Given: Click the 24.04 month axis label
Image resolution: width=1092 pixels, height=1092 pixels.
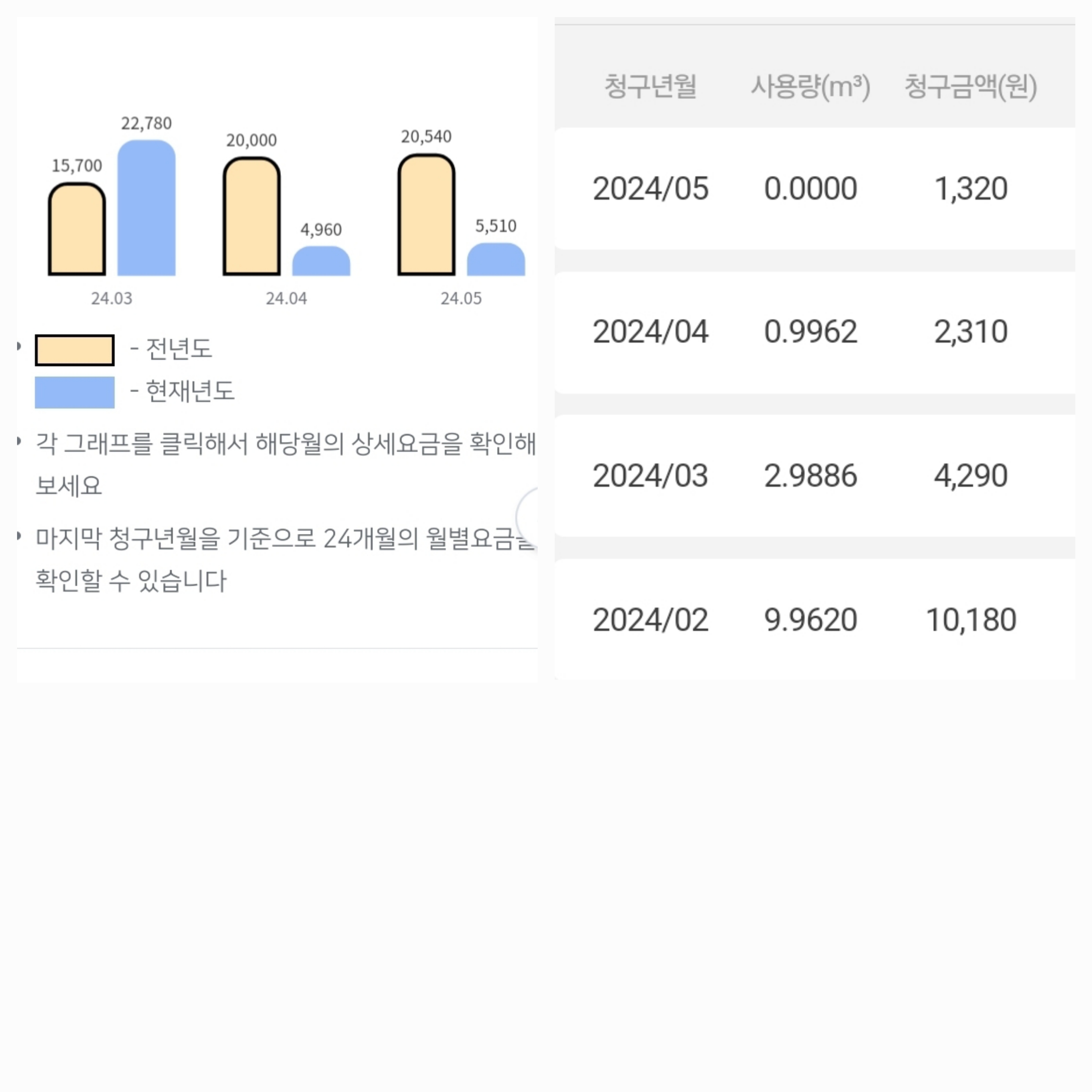Looking at the screenshot, I should point(287,298).
